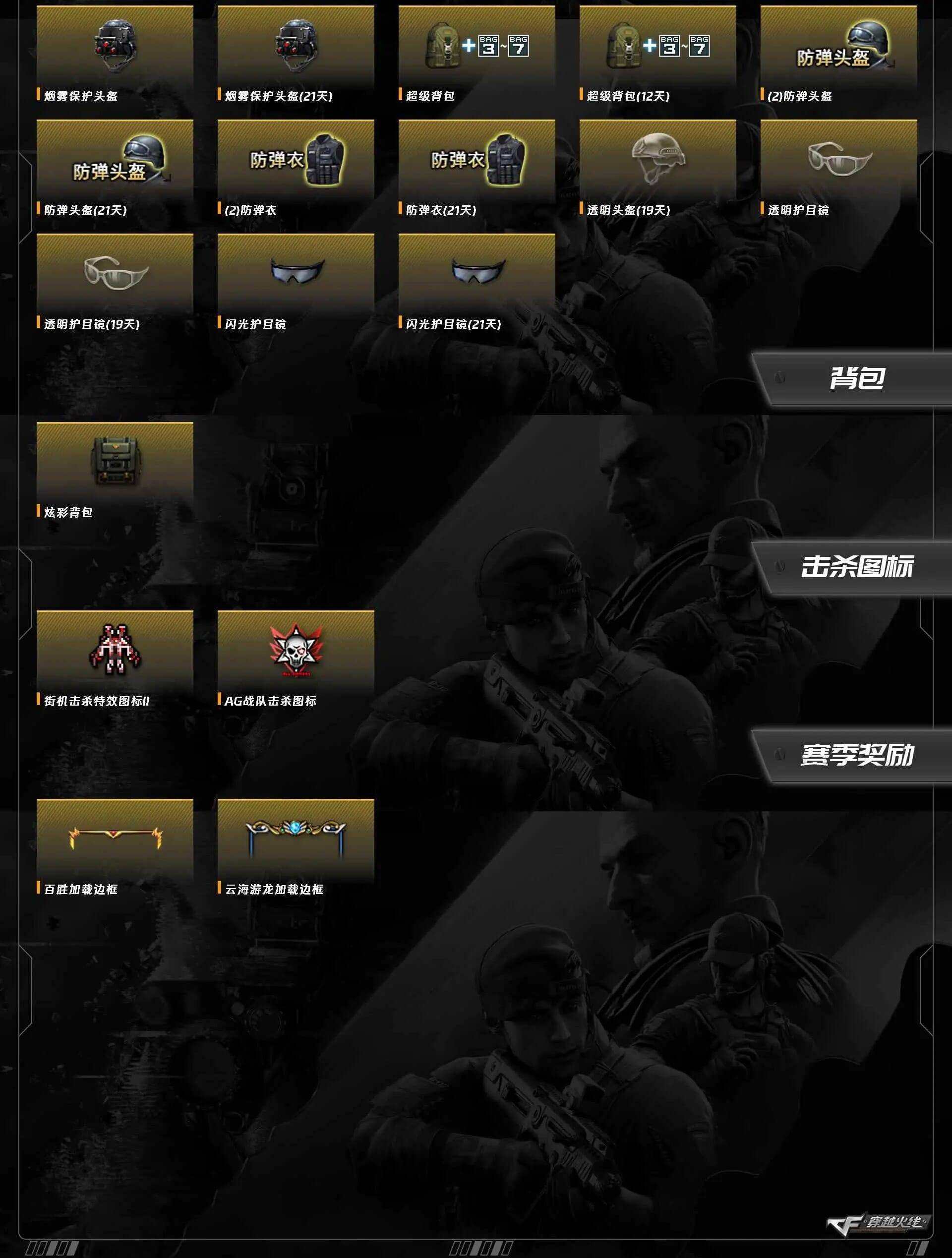Choose the (2)防弹头盔 item card

(x=838, y=55)
